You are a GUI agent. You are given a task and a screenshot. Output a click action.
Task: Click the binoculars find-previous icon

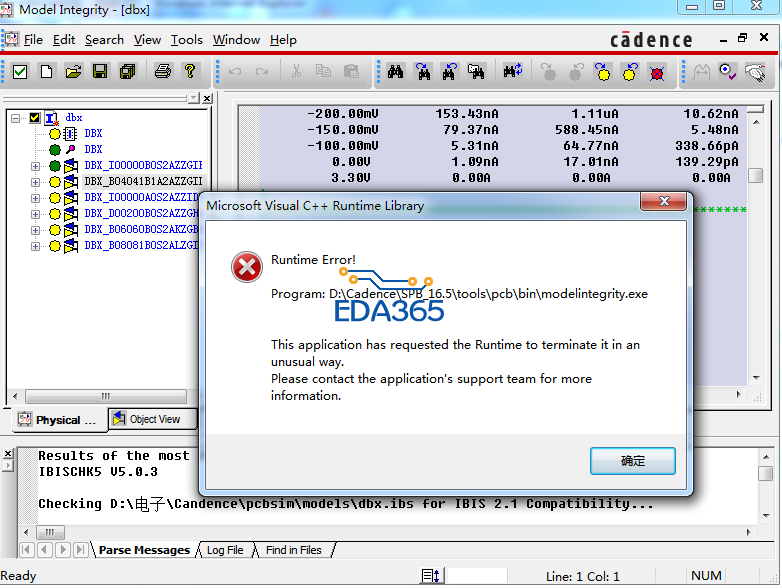(449, 72)
